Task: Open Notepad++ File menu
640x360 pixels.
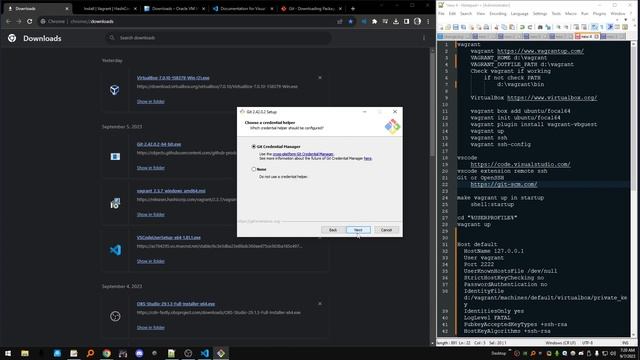Action: coord(441,13)
